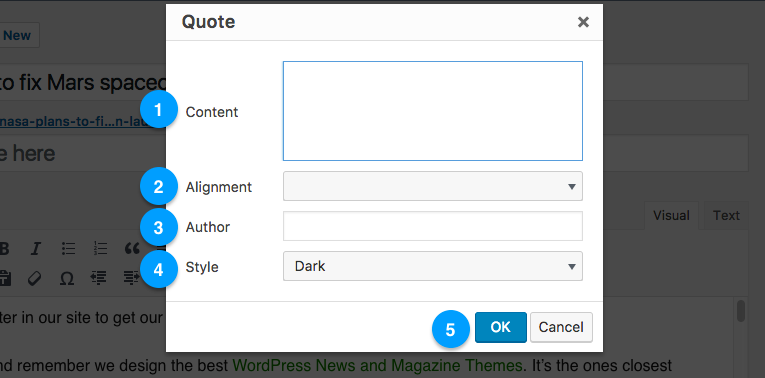Image resolution: width=765 pixels, height=378 pixels.
Task: Switch to the Visual editor tab
Action: click(x=671, y=215)
